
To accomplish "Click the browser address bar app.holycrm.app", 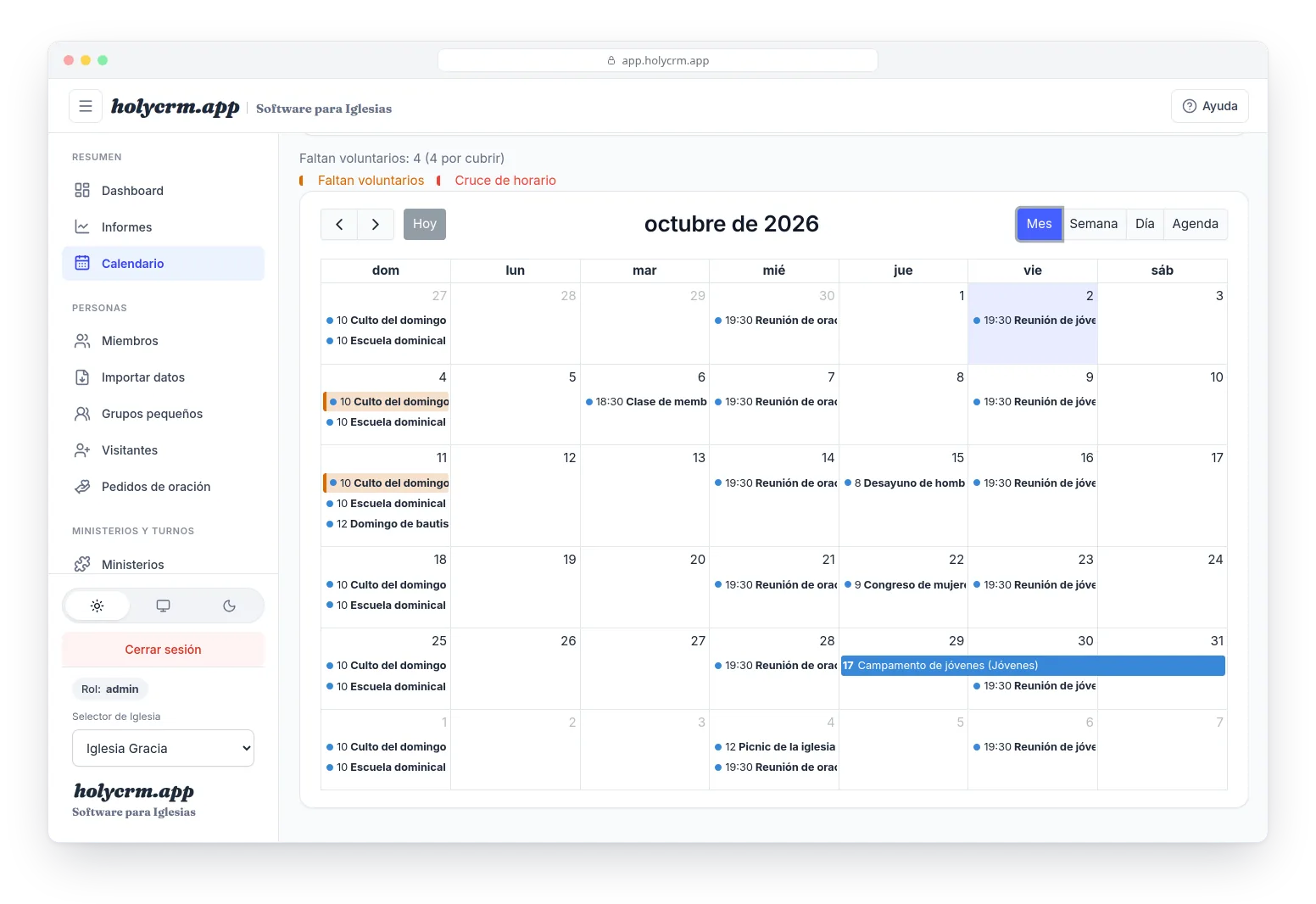I will [658, 60].
